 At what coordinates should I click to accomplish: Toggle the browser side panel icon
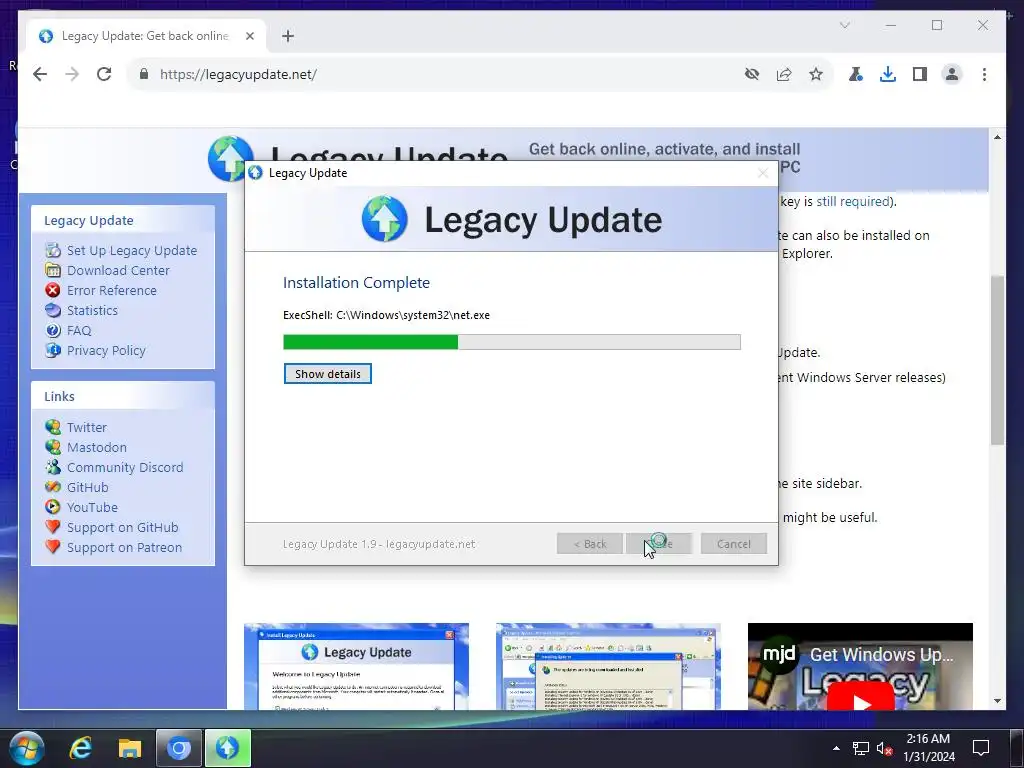click(920, 74)
